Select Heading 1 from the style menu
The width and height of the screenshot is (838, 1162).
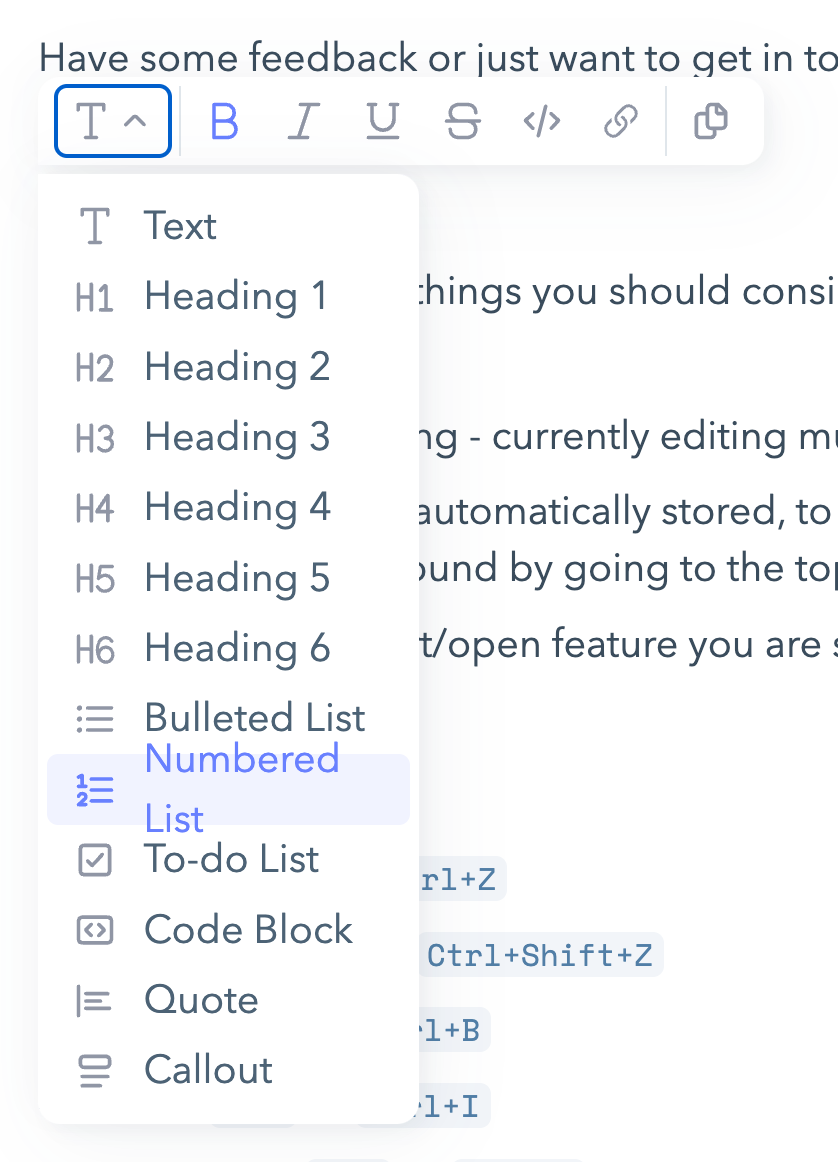click(x=236, y=296)
